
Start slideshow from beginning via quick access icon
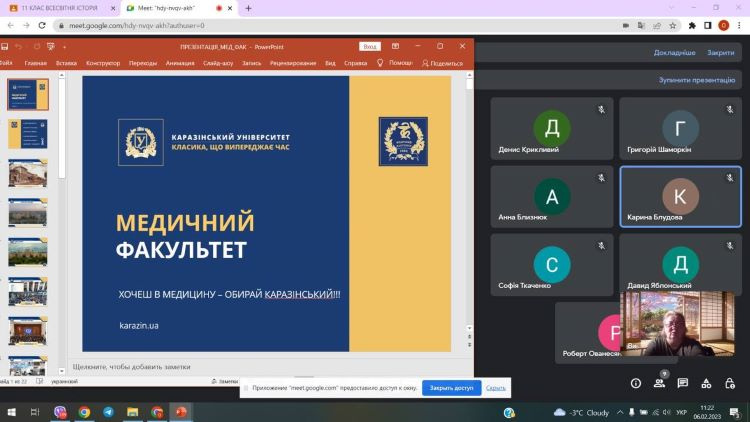[51, 47]
